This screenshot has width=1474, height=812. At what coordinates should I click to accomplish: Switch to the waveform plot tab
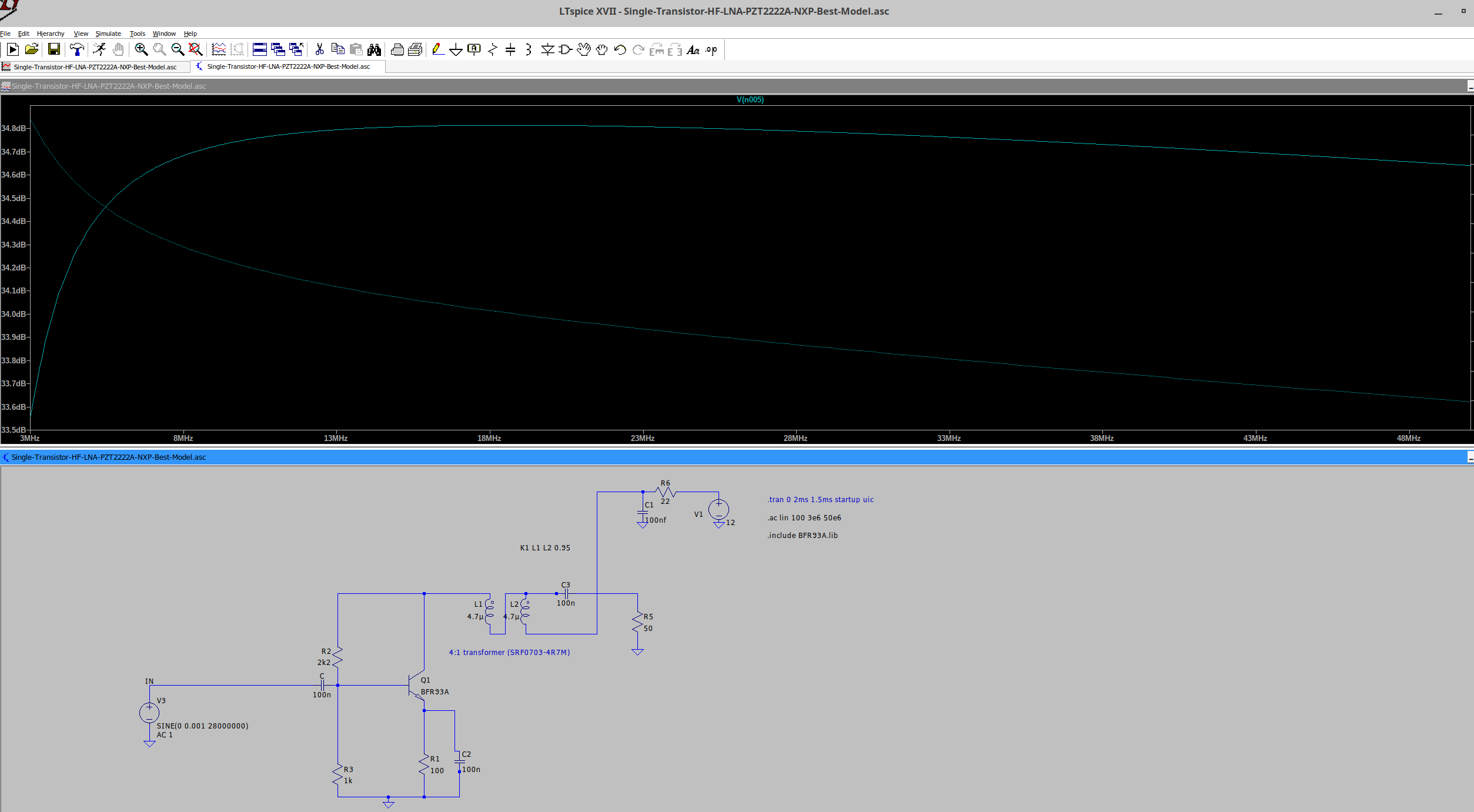click(x=94, y=66)
